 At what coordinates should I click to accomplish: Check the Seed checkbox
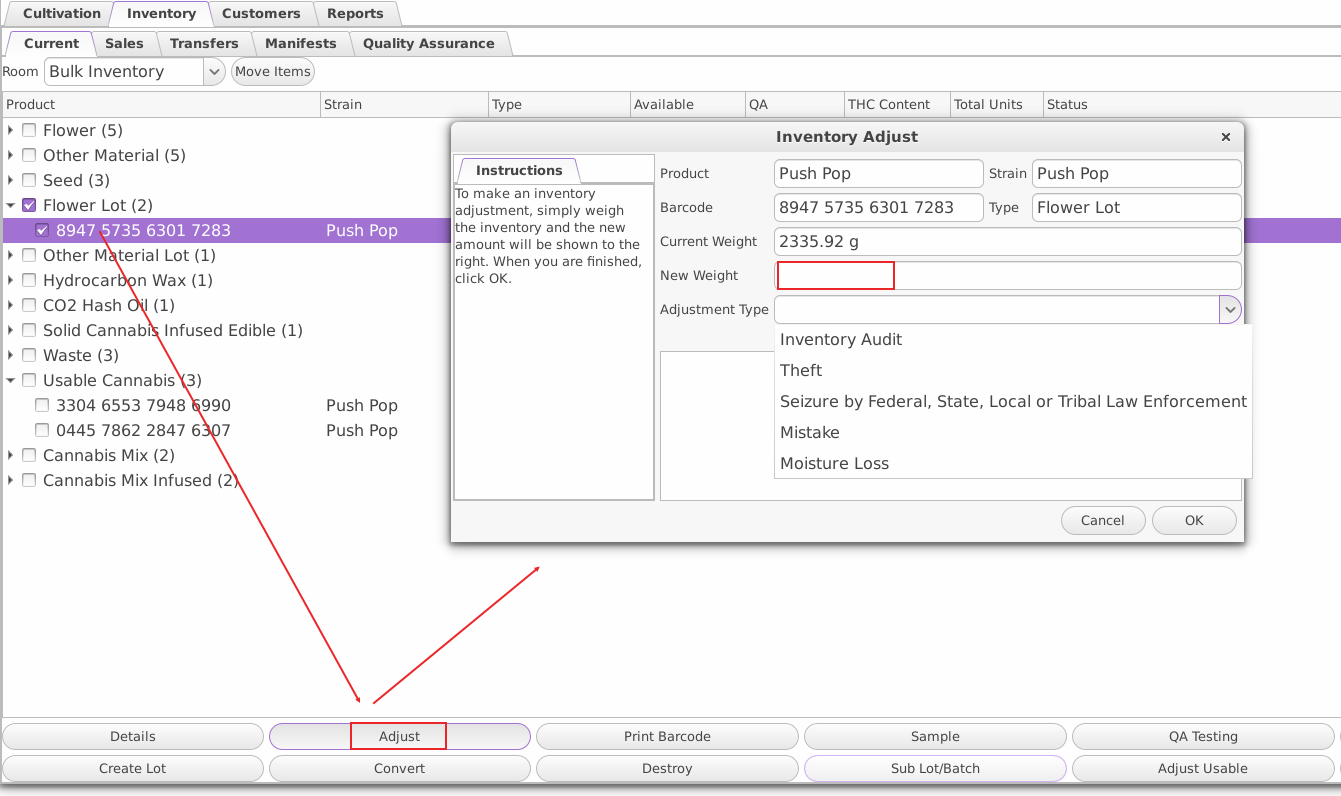(x=28, y=180)
